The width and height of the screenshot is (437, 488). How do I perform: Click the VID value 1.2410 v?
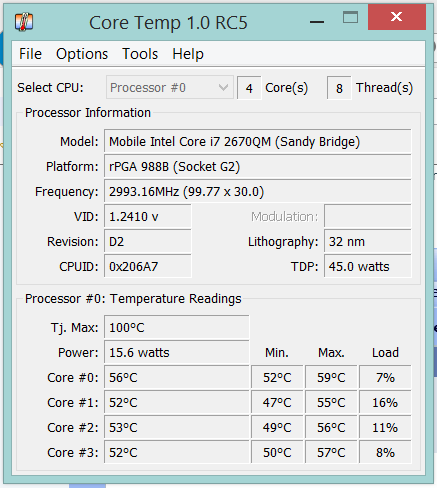pos(148,217)
